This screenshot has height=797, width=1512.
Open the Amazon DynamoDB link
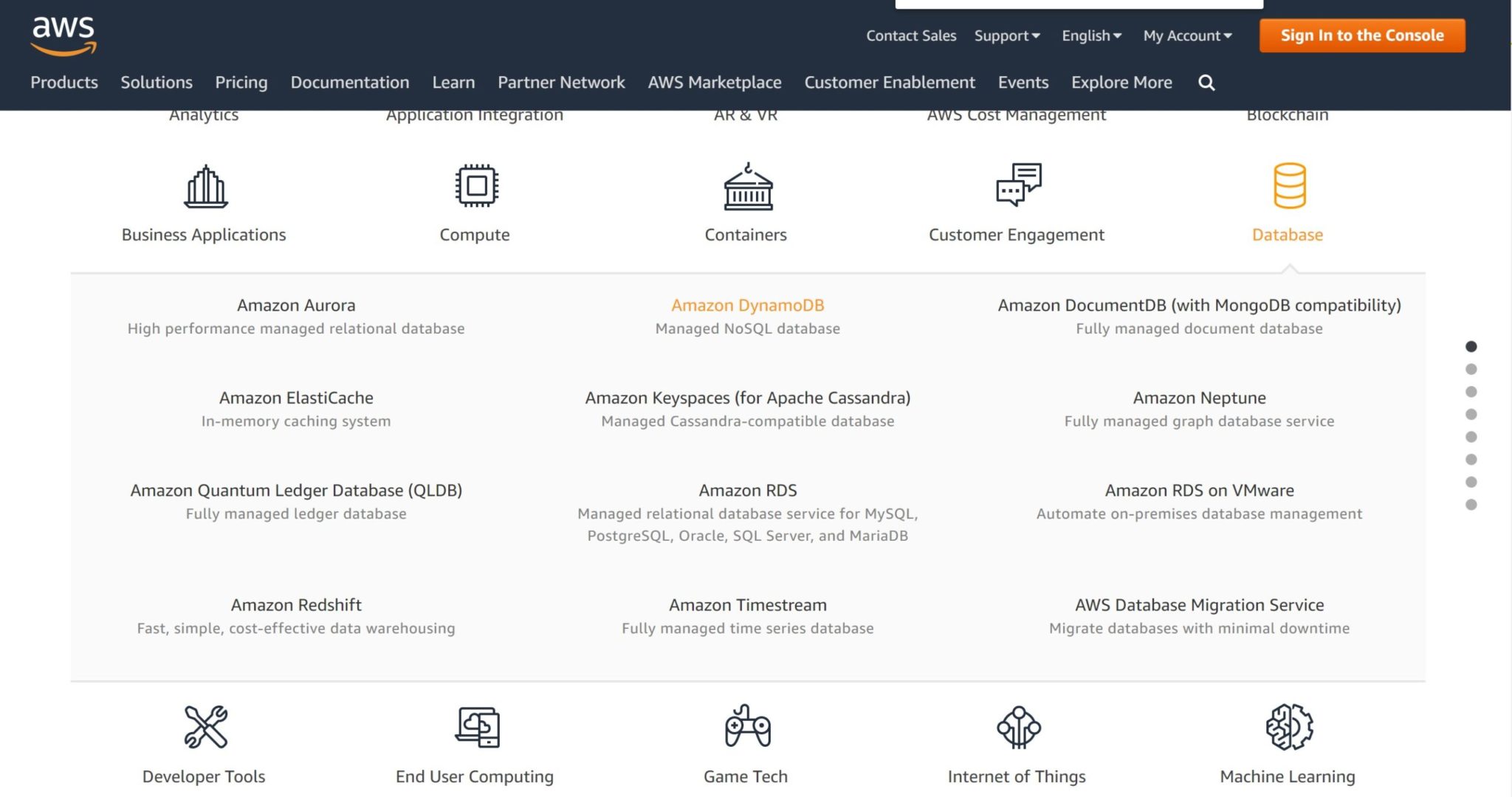[x=747, y=305]
